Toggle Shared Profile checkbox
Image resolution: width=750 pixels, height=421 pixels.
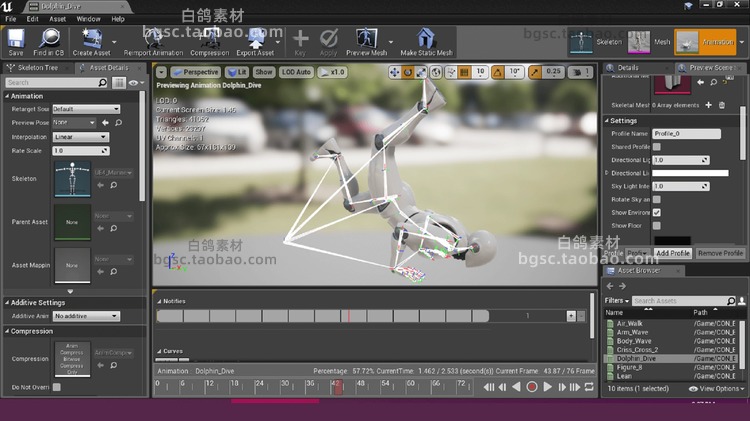click(657, 147)
